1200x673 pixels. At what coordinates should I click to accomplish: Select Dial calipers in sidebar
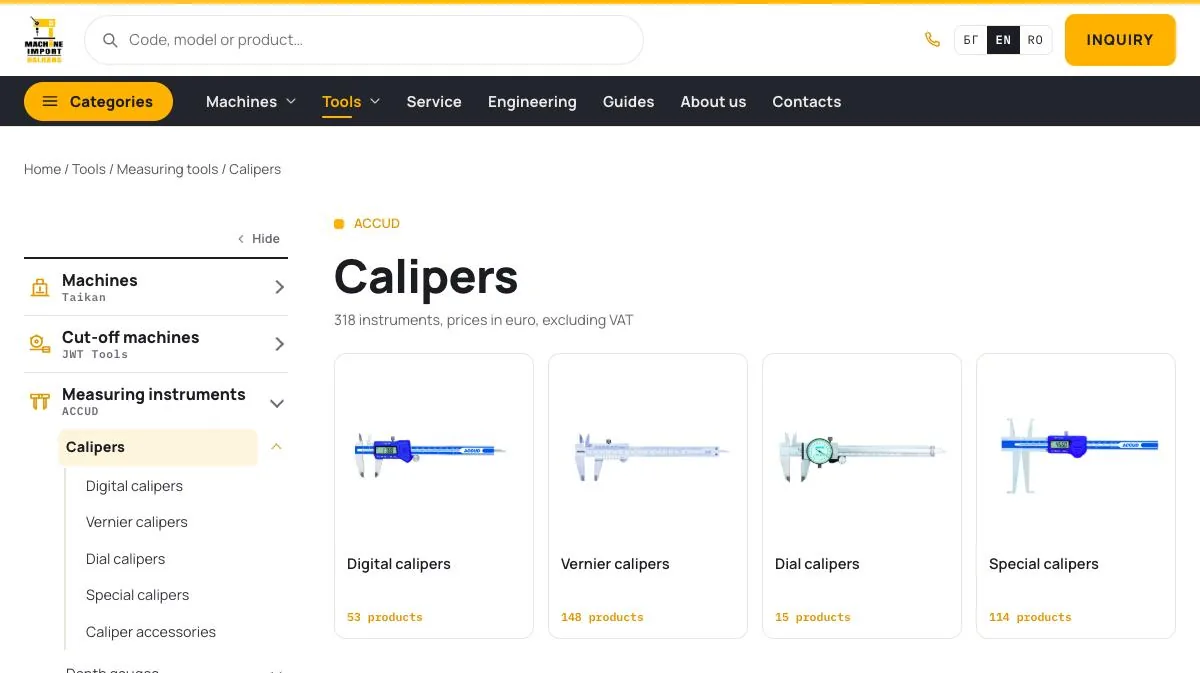(x=125, y=559)
